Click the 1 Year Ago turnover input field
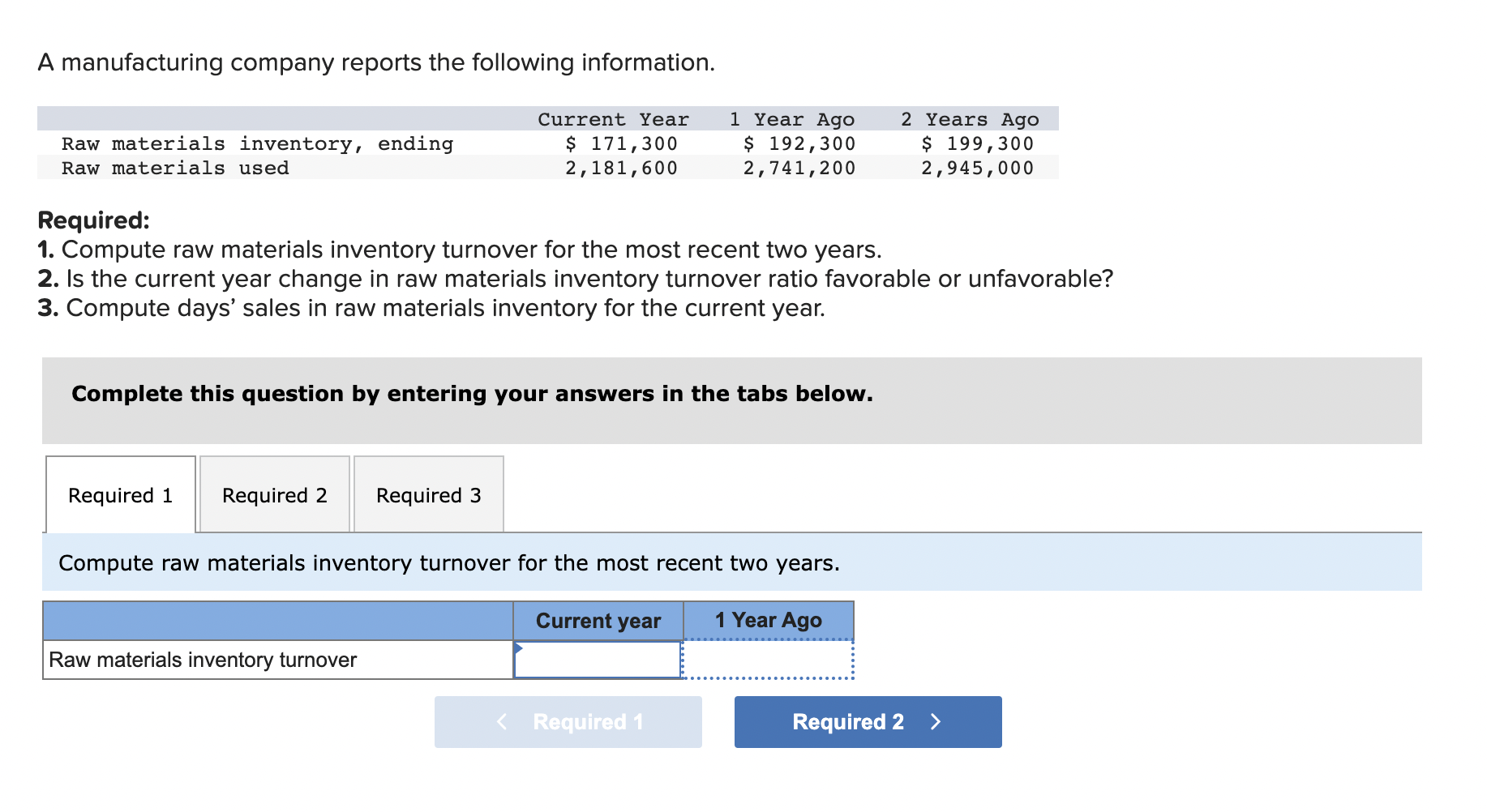Screen dimensions: 1487x812 (768, 660)
